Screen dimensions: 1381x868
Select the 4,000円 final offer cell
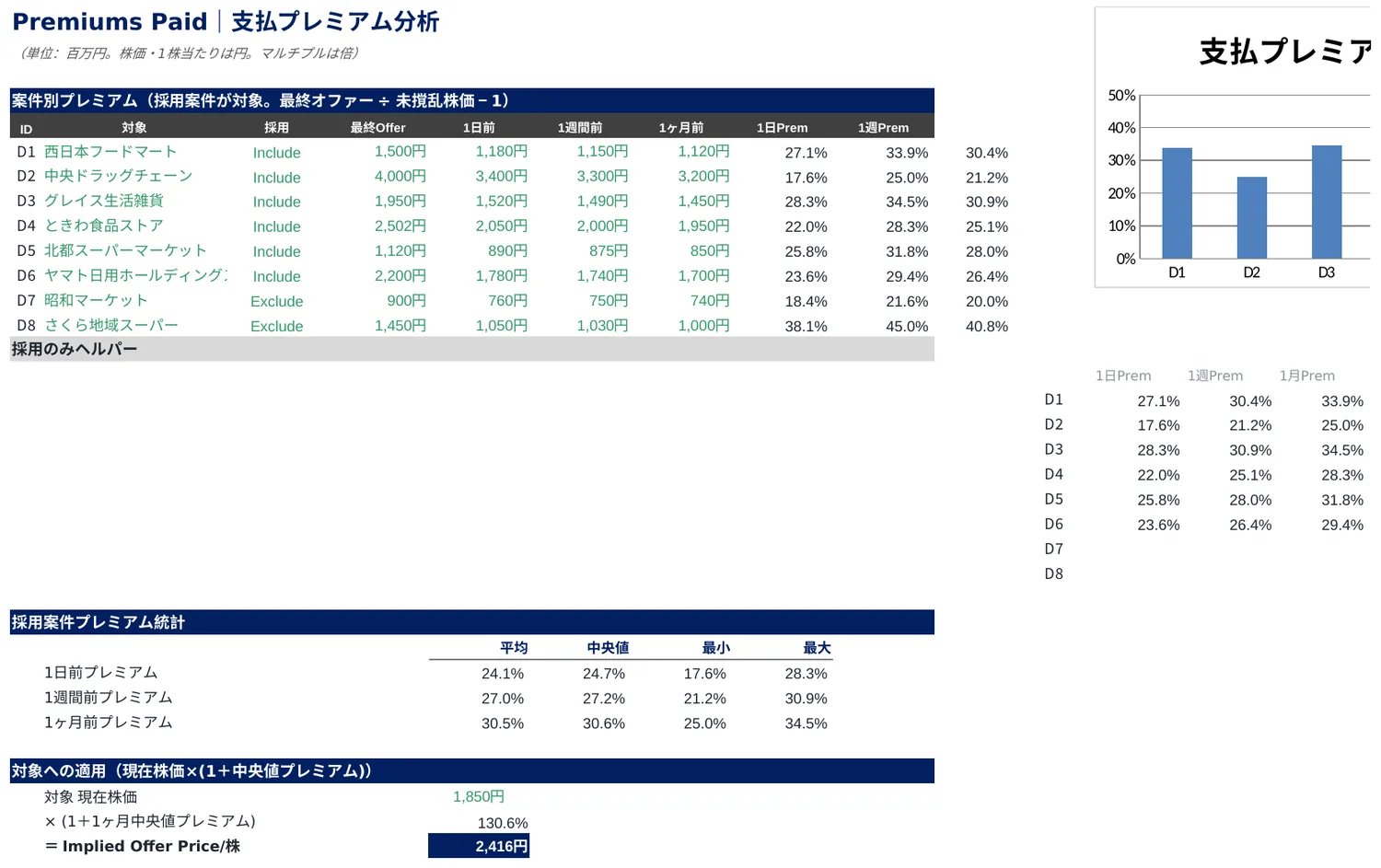400,176
